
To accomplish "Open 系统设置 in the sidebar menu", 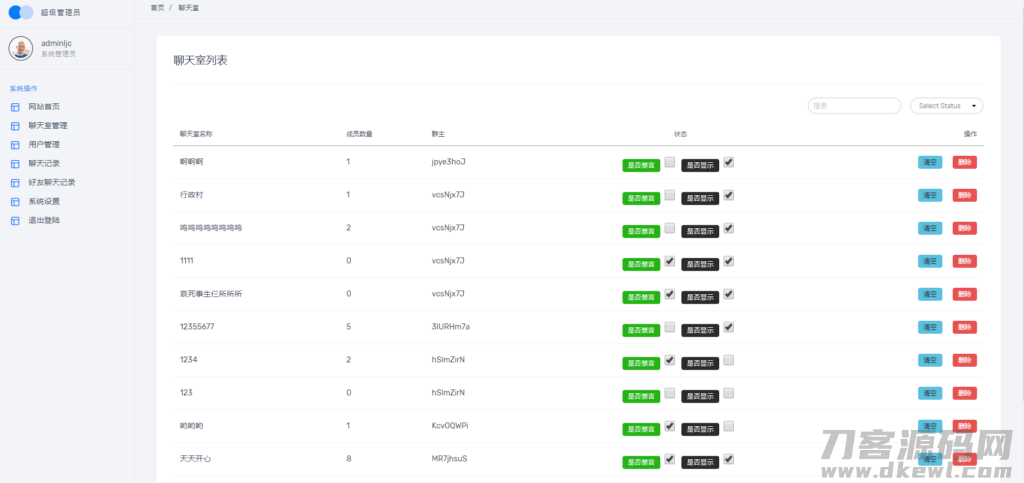I will point(44,202).
